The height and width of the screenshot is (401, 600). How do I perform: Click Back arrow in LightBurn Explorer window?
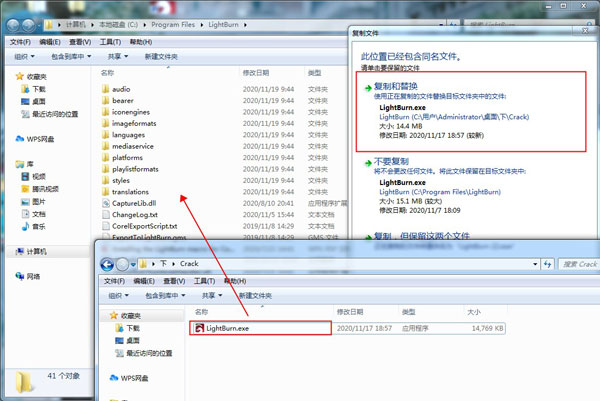[13, 25]
